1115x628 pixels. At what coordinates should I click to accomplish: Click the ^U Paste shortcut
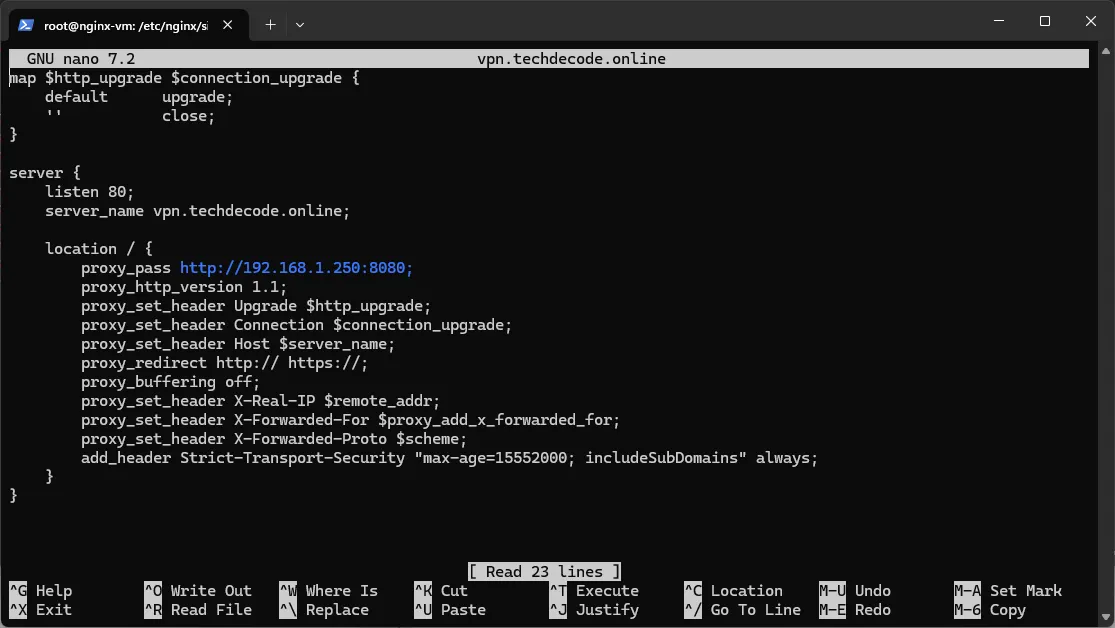tap(450, 610)
